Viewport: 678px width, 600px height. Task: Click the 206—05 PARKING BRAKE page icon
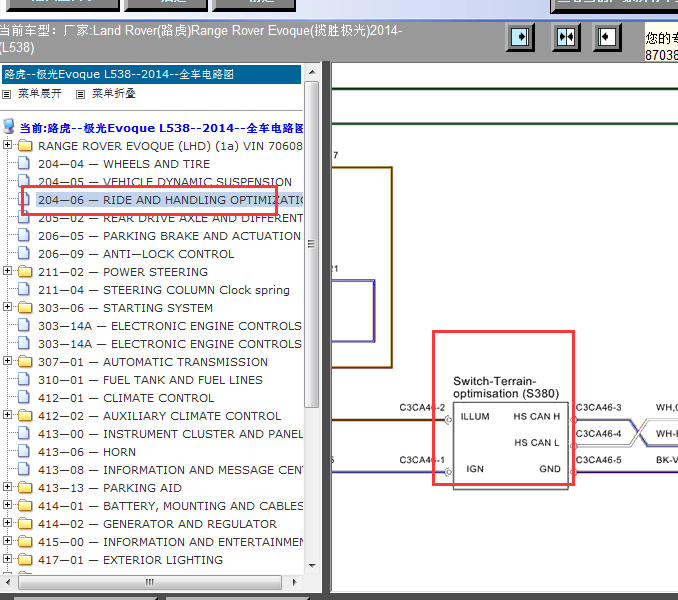click(24, 235)
